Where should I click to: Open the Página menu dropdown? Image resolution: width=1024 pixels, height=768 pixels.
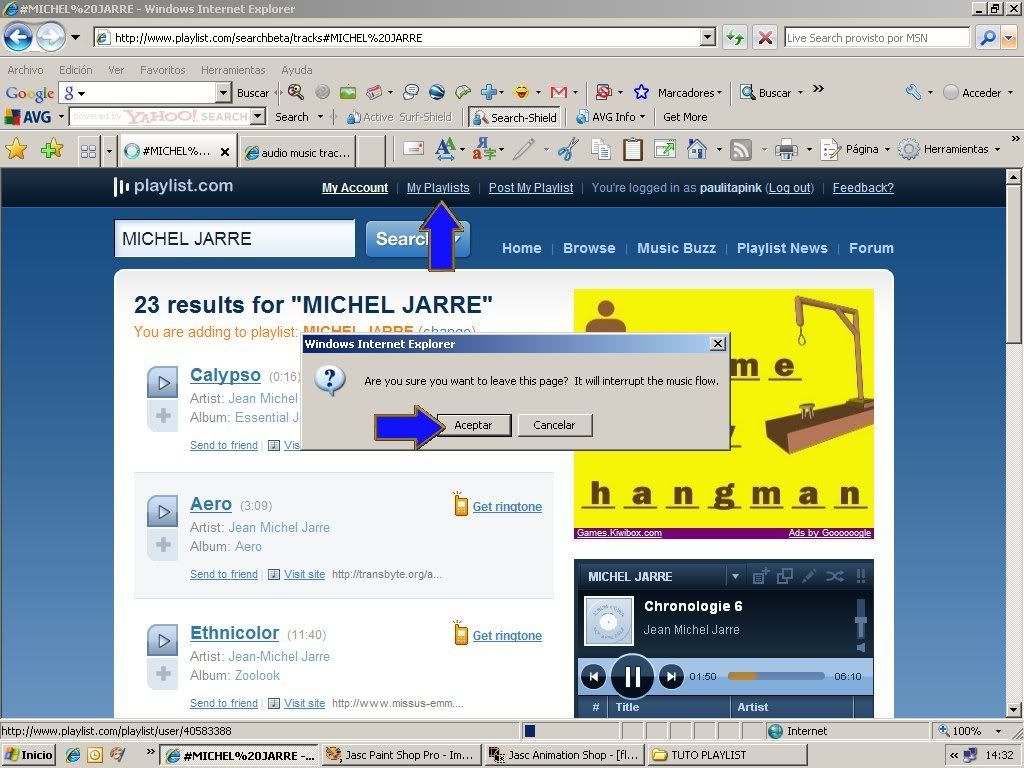coord(887,150)
